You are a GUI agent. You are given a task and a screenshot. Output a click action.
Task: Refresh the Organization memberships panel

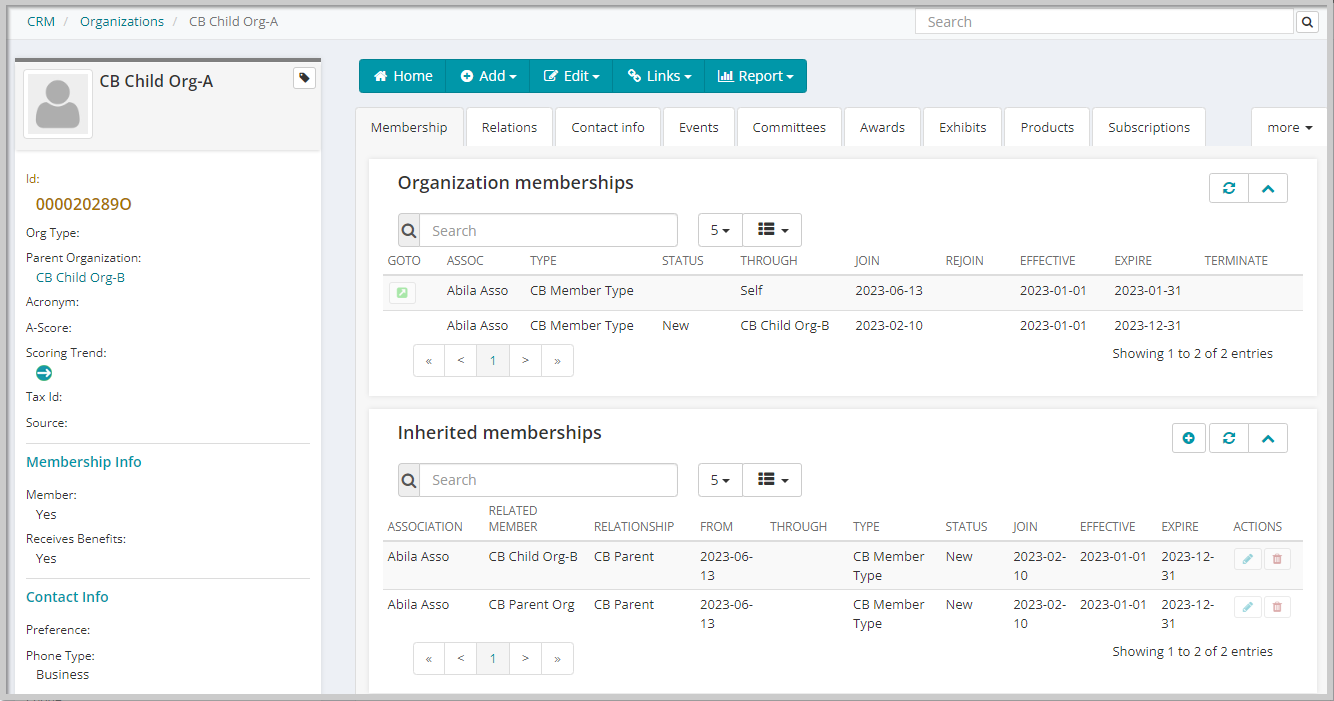click(1229, 188)
